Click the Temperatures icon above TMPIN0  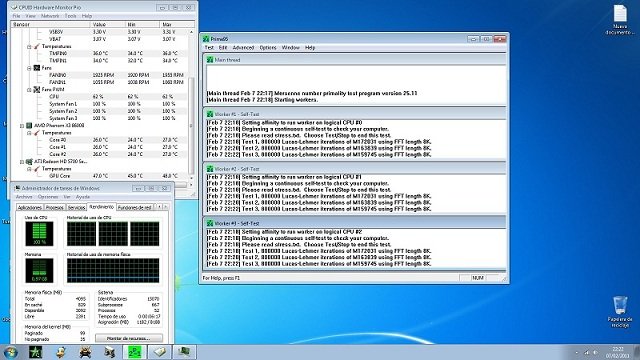click(x=37, y=46)
